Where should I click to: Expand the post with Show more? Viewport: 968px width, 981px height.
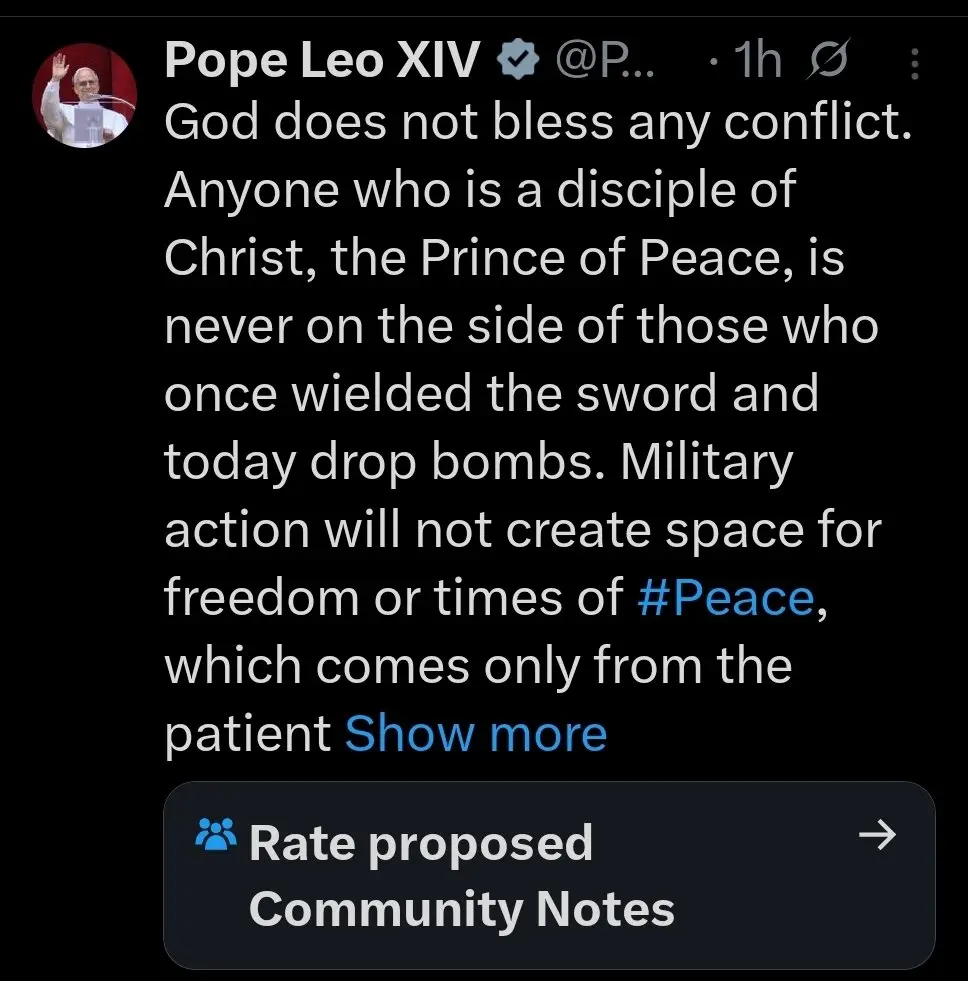(476, 733)
